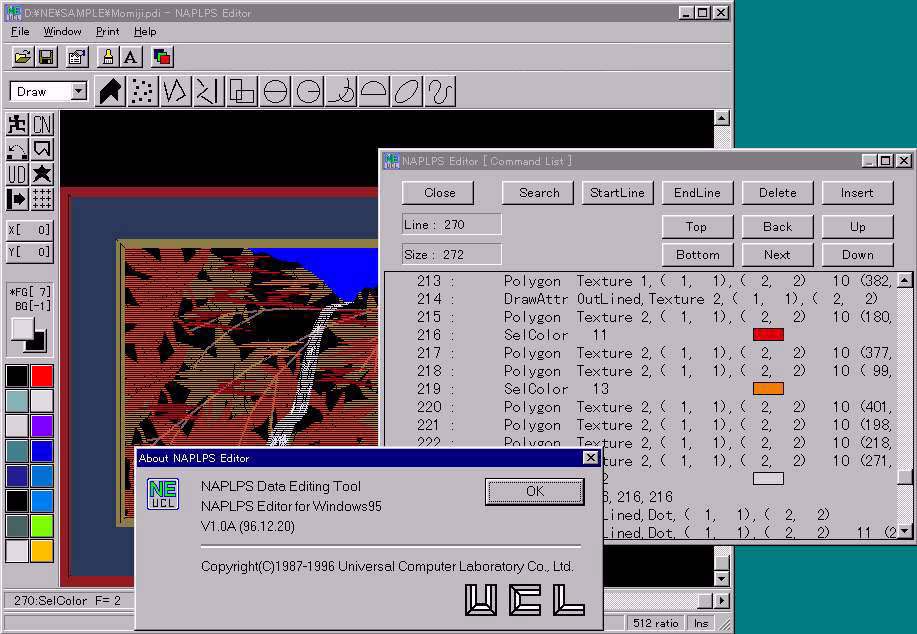This screenshot has width=917, height=634.
Task: Select the overlapping rectangles draw tool
Action: 241,92
